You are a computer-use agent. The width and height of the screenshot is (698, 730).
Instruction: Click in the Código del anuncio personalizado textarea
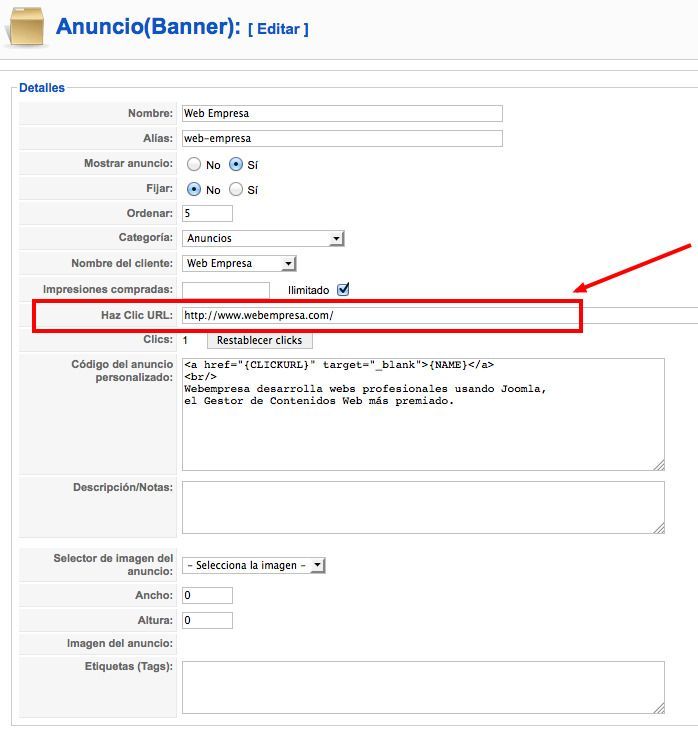pyautogui.click(x=423, y=414)
